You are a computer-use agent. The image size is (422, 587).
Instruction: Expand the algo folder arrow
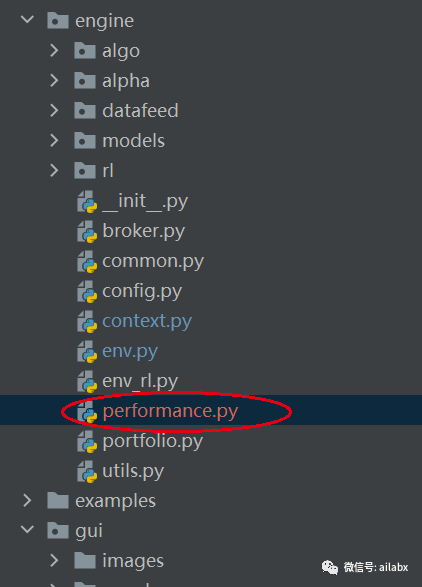pos(54,51)
